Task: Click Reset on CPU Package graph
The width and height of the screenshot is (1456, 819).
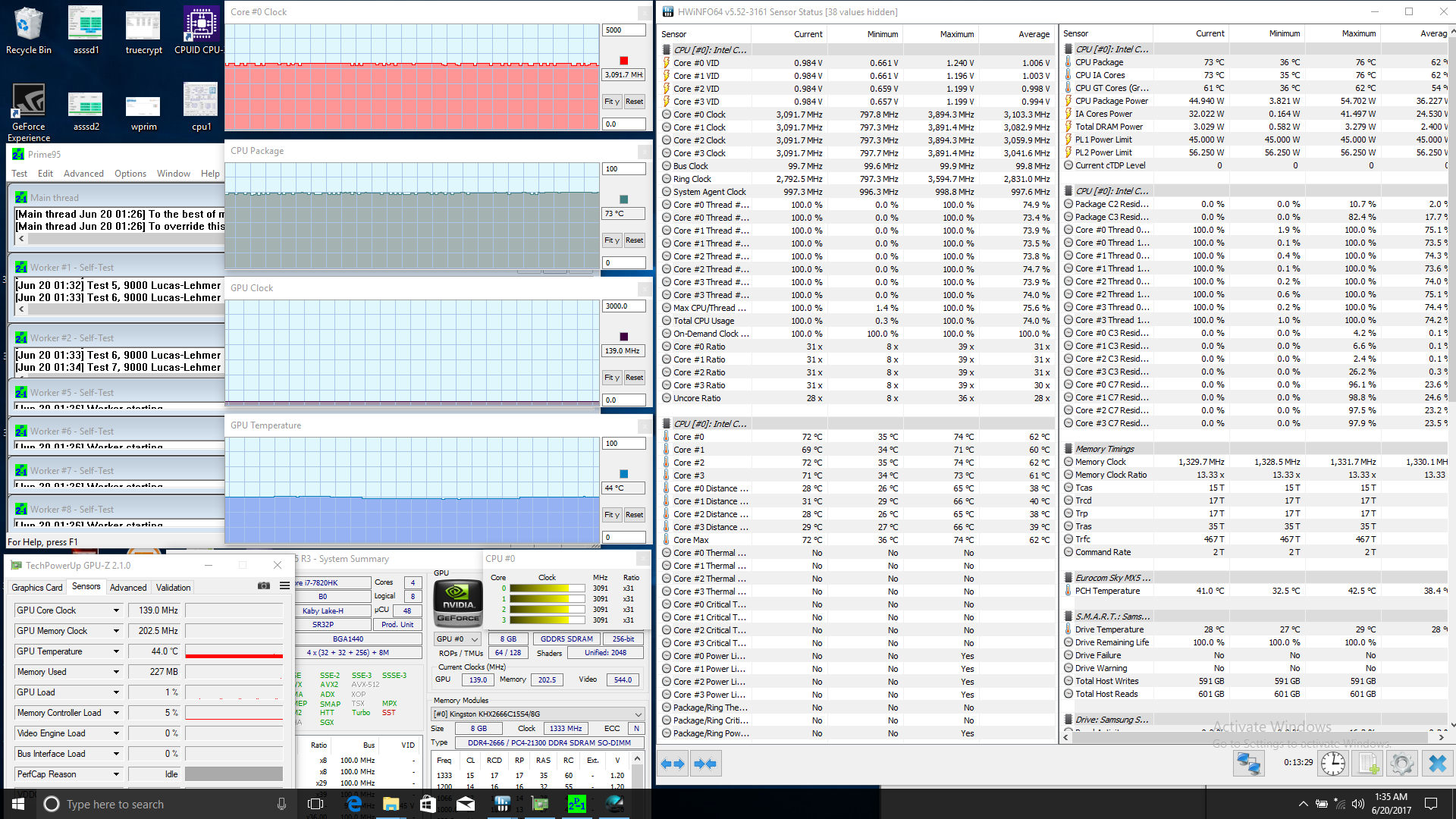Action: point(635,240)
